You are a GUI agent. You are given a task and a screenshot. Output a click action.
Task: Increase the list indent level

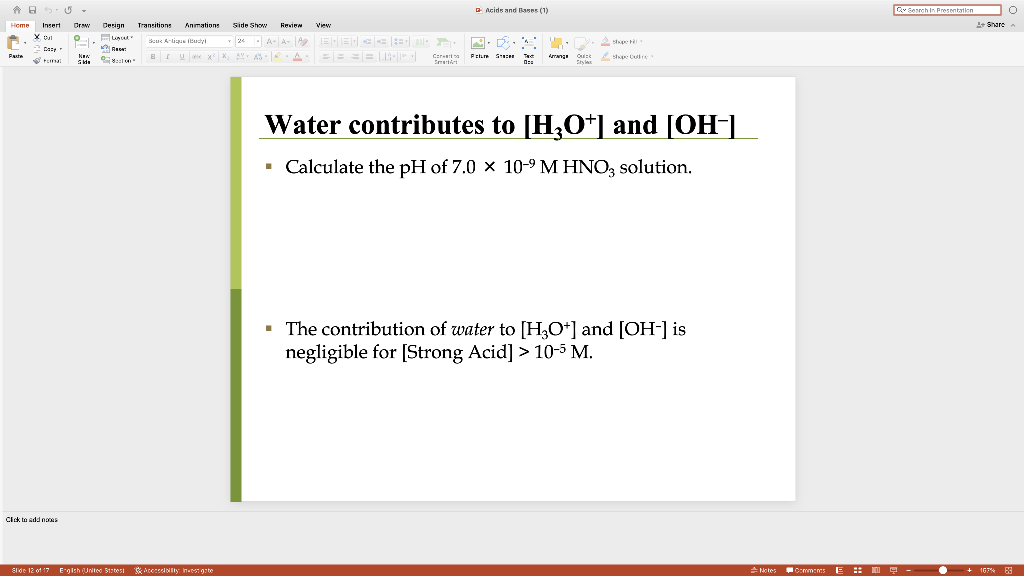381,41
